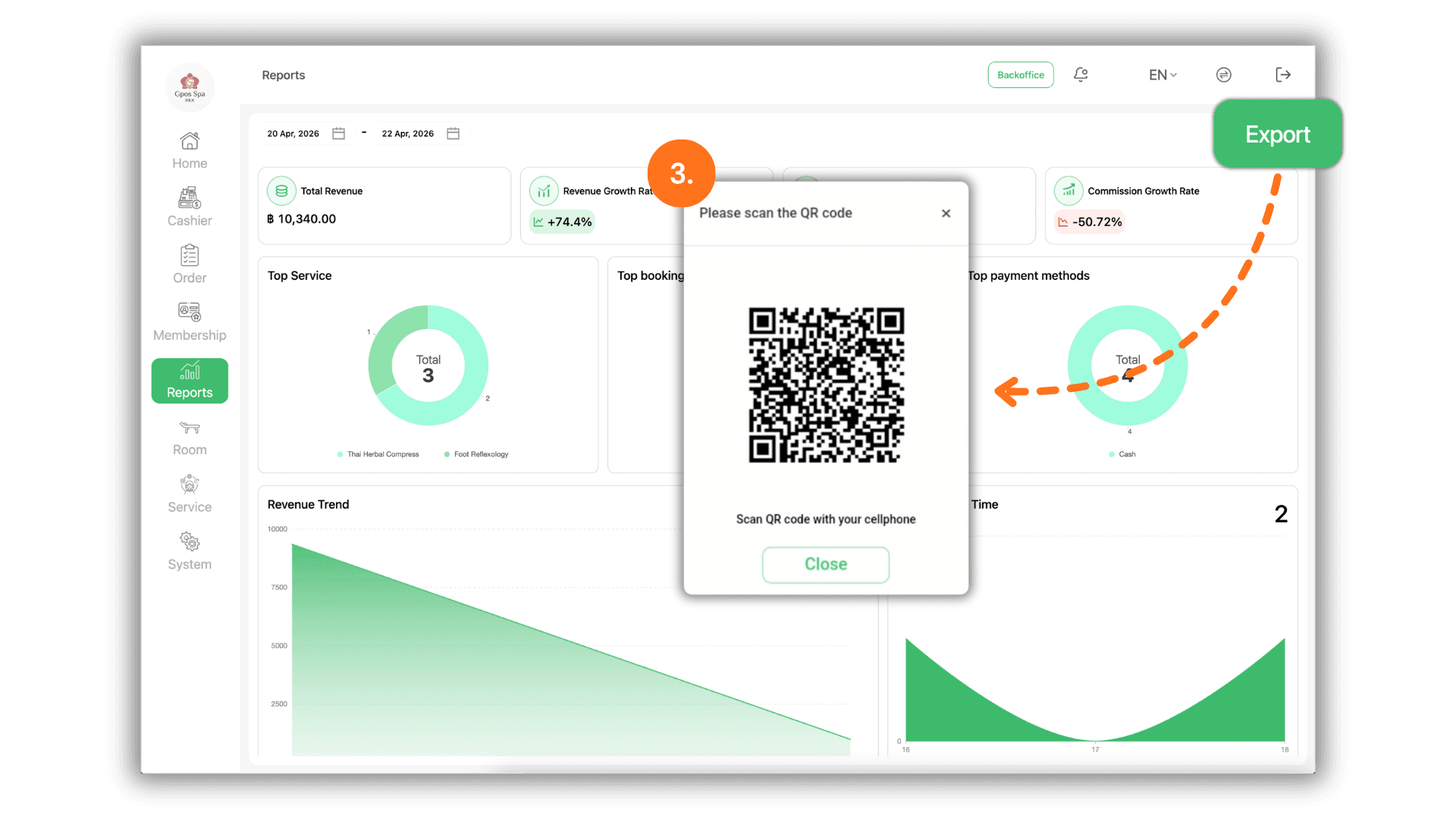The height and width of the screenshot is (819, 1456).
Task: Click the Membership menu label
Action: (x=190, y=335)
